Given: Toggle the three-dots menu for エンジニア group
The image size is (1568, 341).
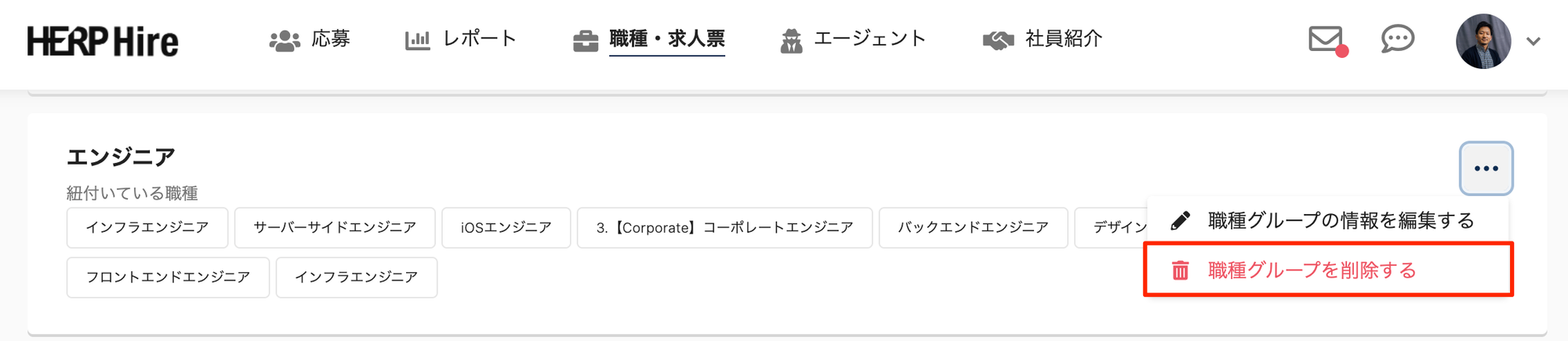Looking at the screenshot, I should [x=1486, y=169].
